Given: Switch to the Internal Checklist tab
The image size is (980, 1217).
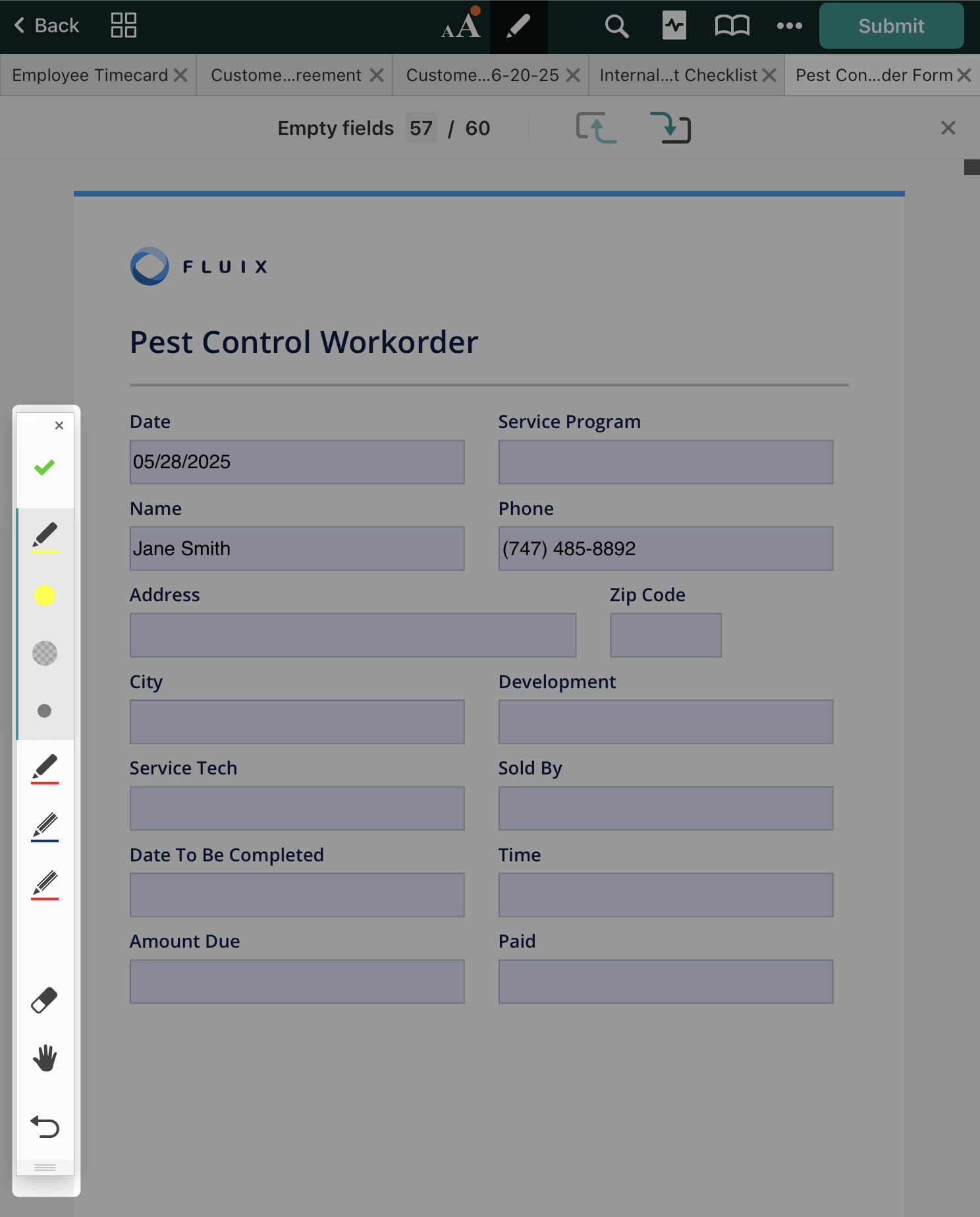Looking at the screenshot, I should (678, 76).
